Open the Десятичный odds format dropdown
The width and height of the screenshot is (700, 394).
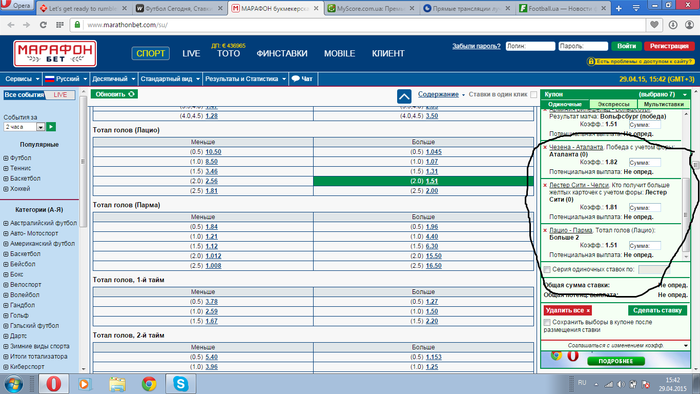click(x=113, y=79)
